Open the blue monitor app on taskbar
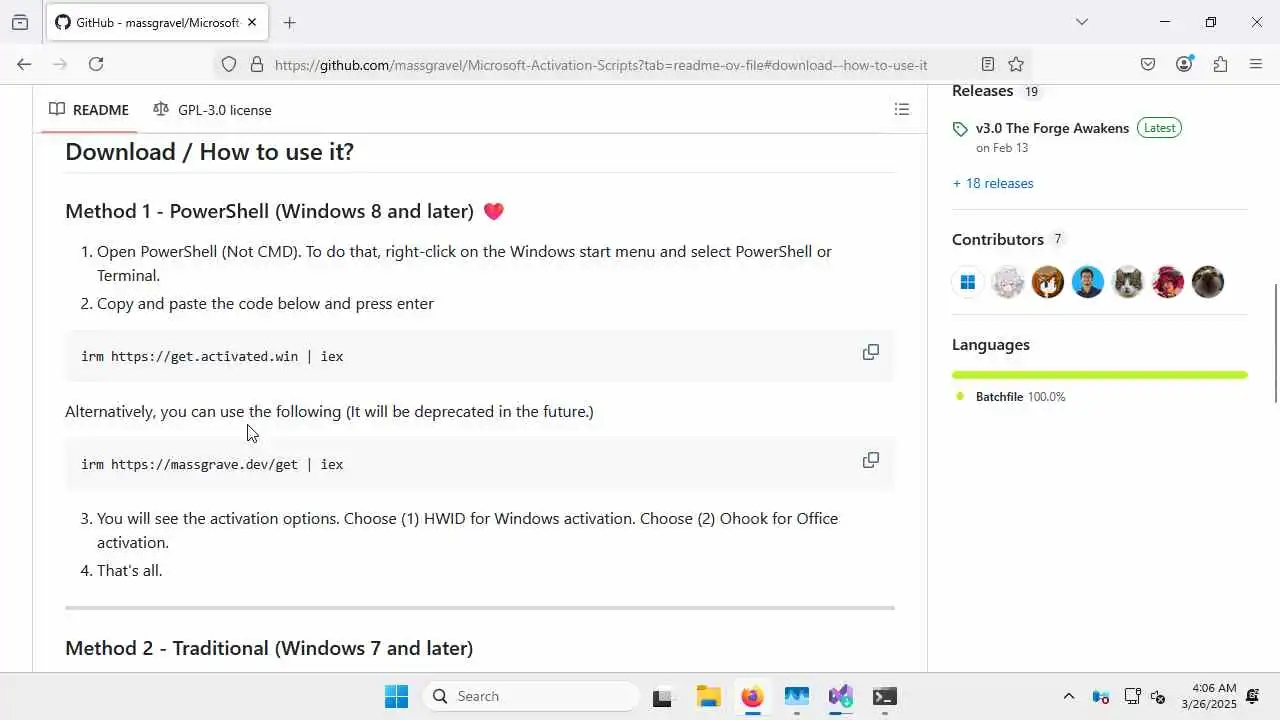The width and height of the screenshot is (1280, 720). pyautogui.click(x=796, y=696)
